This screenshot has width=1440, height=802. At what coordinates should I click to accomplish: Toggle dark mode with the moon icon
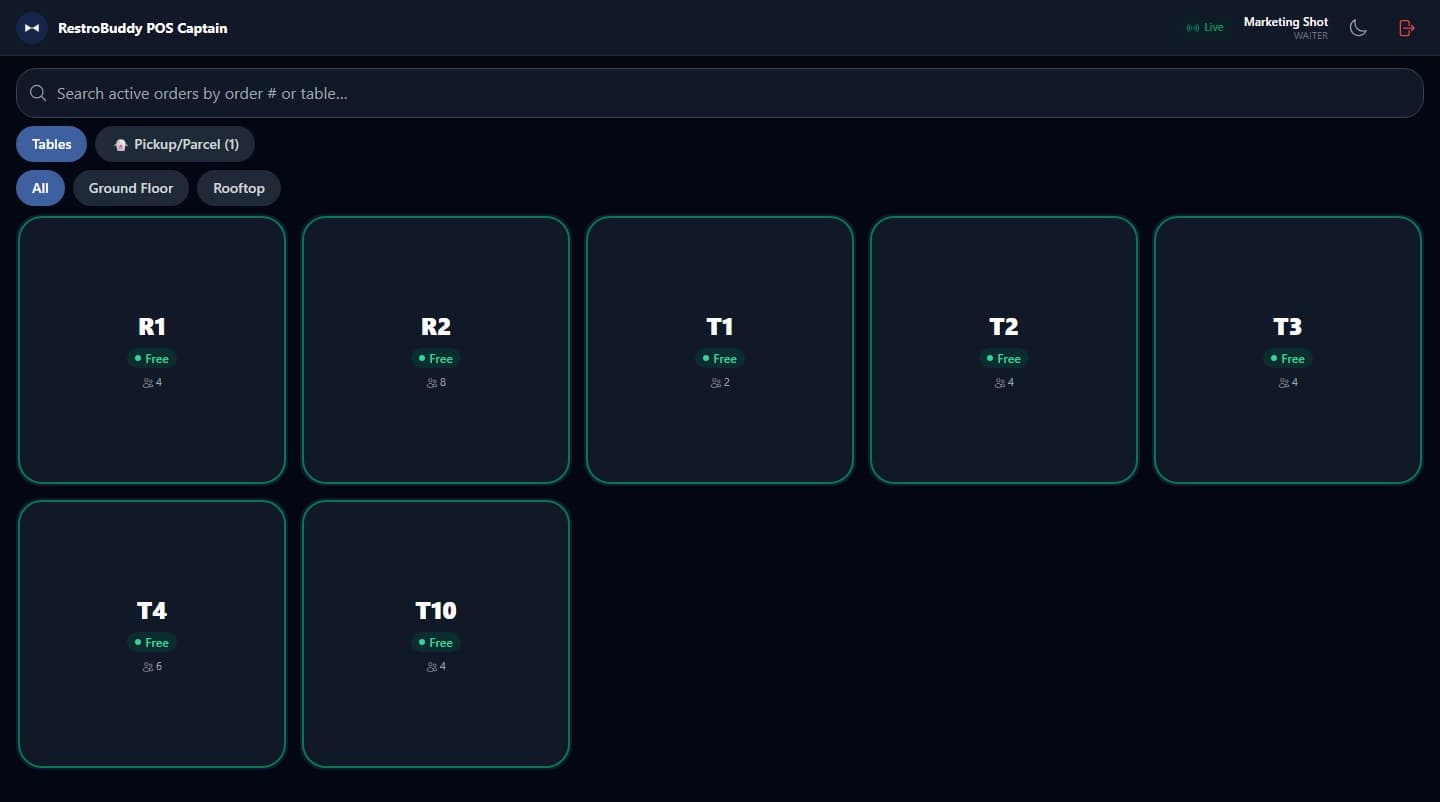tap(1358, 28)
